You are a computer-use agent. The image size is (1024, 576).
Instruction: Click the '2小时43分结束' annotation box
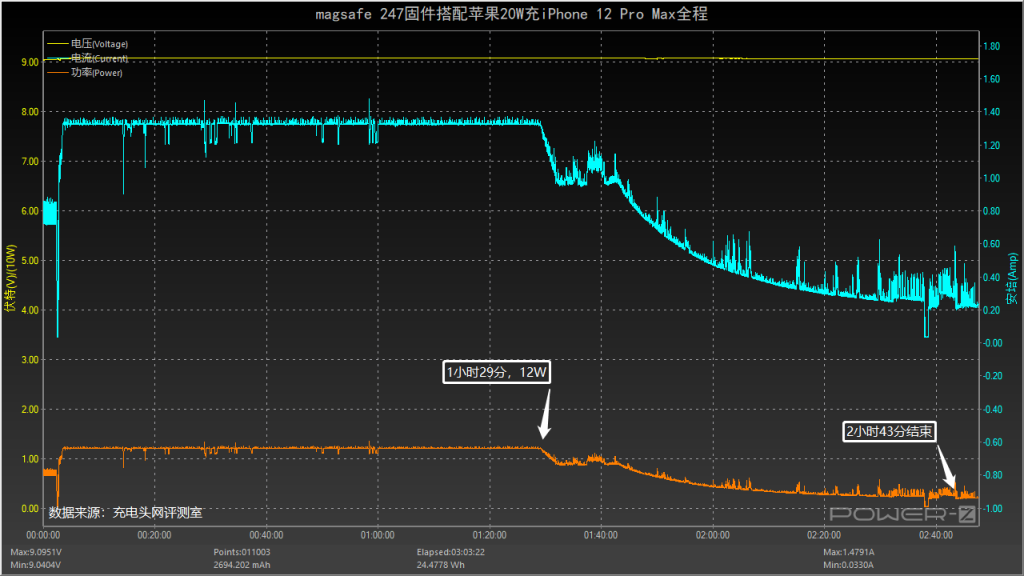pos(889,432)
